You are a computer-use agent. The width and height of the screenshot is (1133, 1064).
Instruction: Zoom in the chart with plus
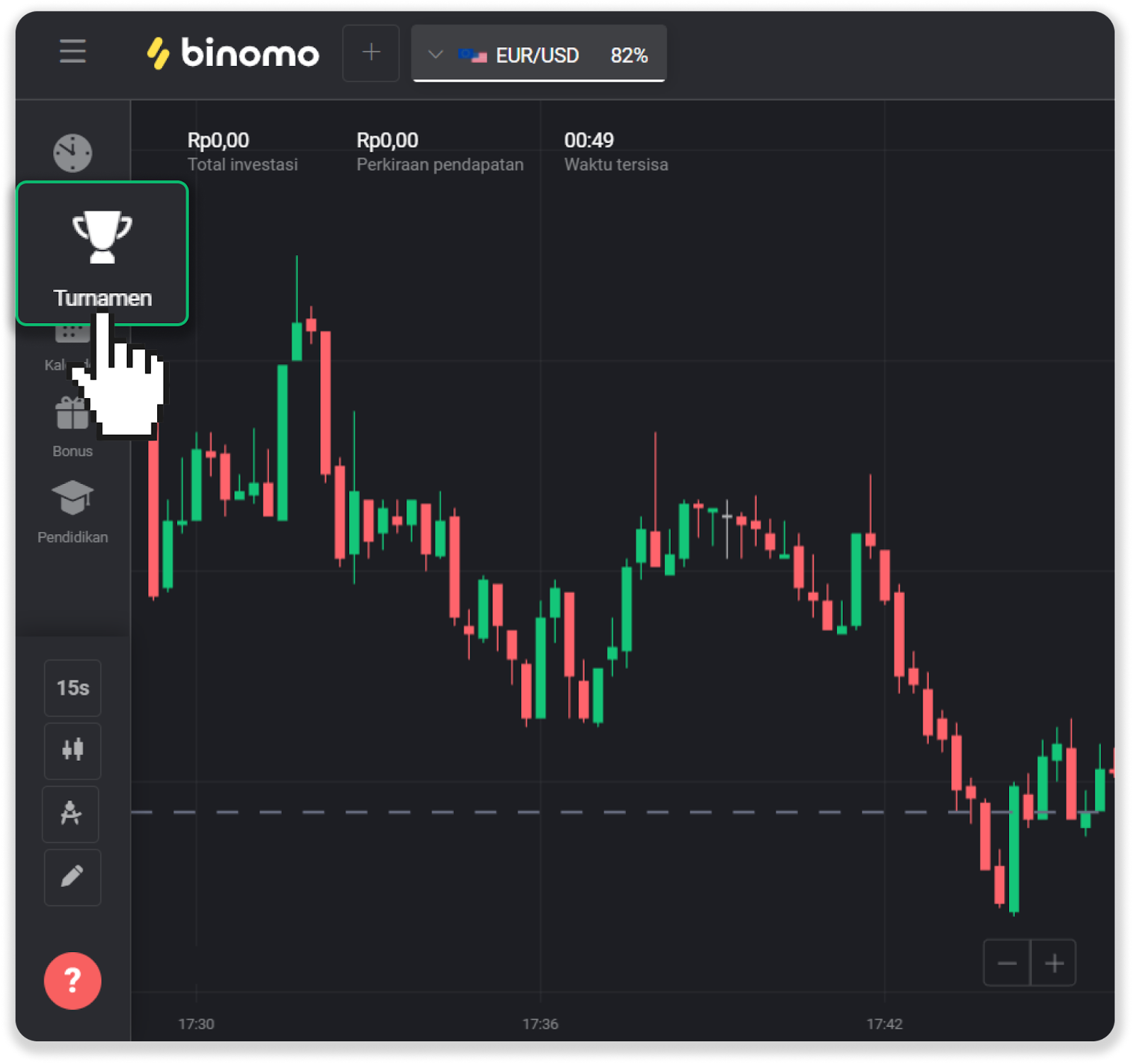(1054, 963)
